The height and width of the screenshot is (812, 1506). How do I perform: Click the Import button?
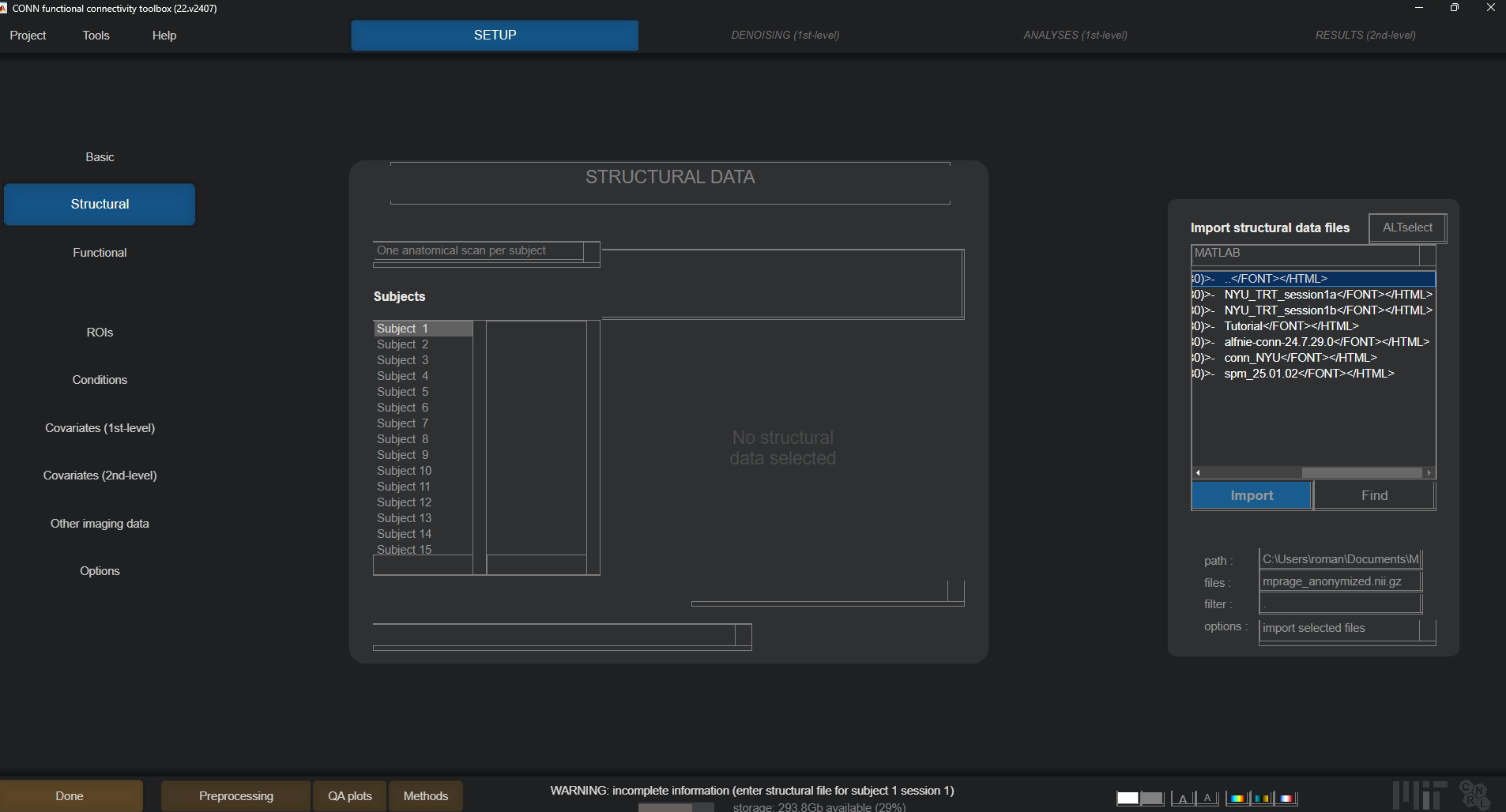[x=1252, y=495]
